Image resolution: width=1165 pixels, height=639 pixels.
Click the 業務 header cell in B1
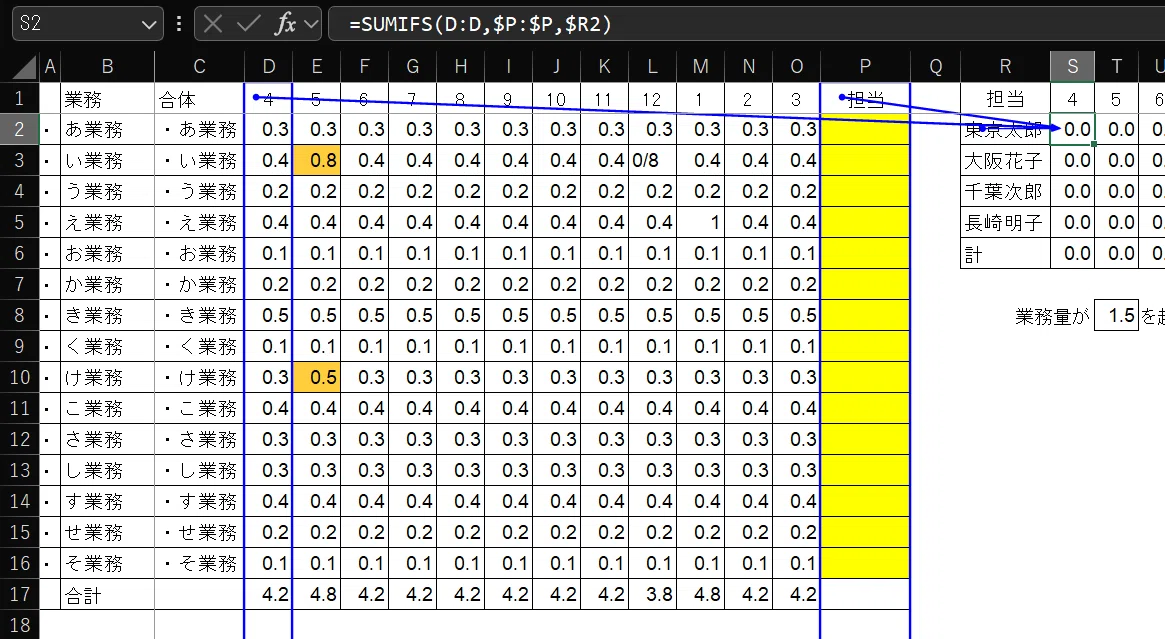click(107, 99)
